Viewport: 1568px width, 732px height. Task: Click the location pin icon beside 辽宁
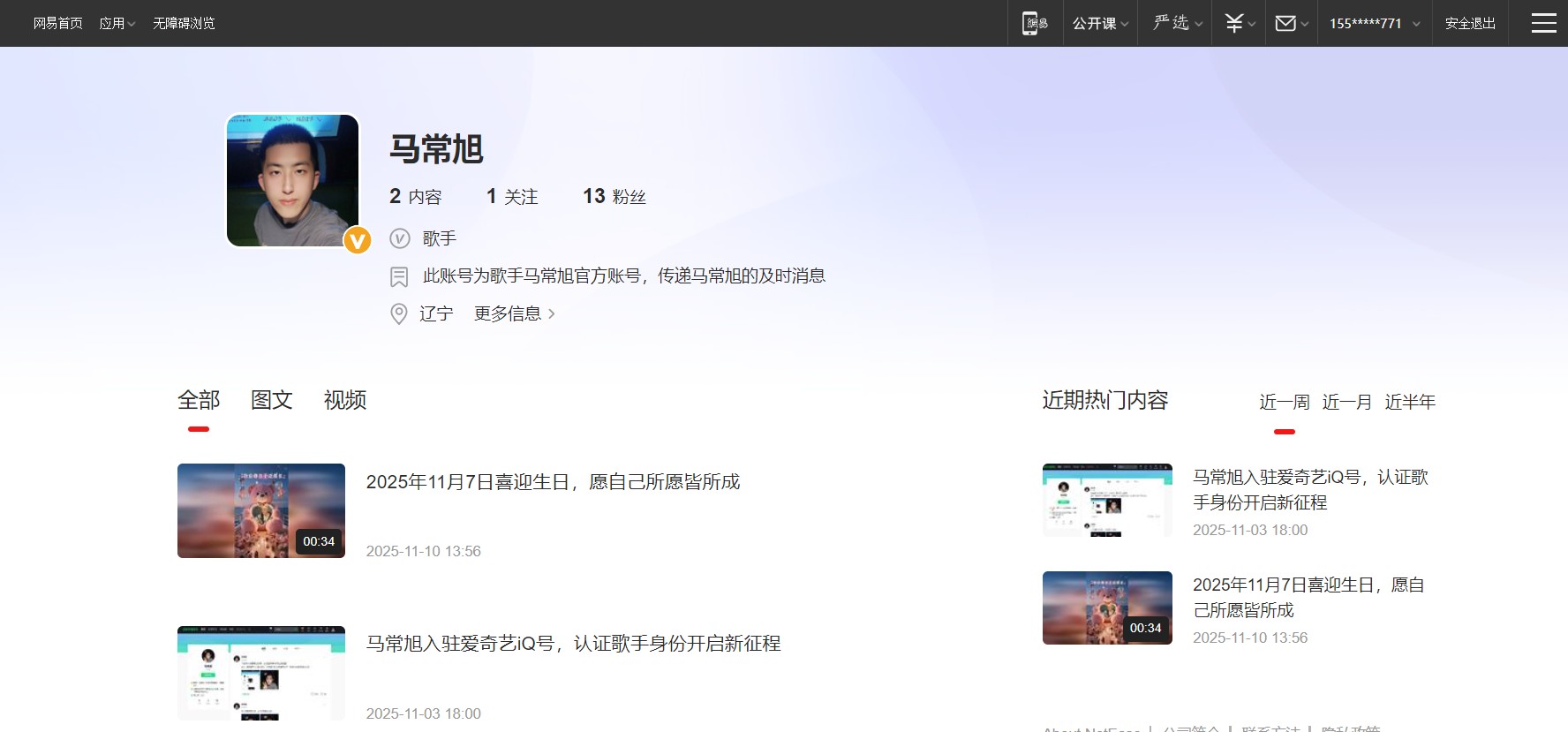(399, 313)
